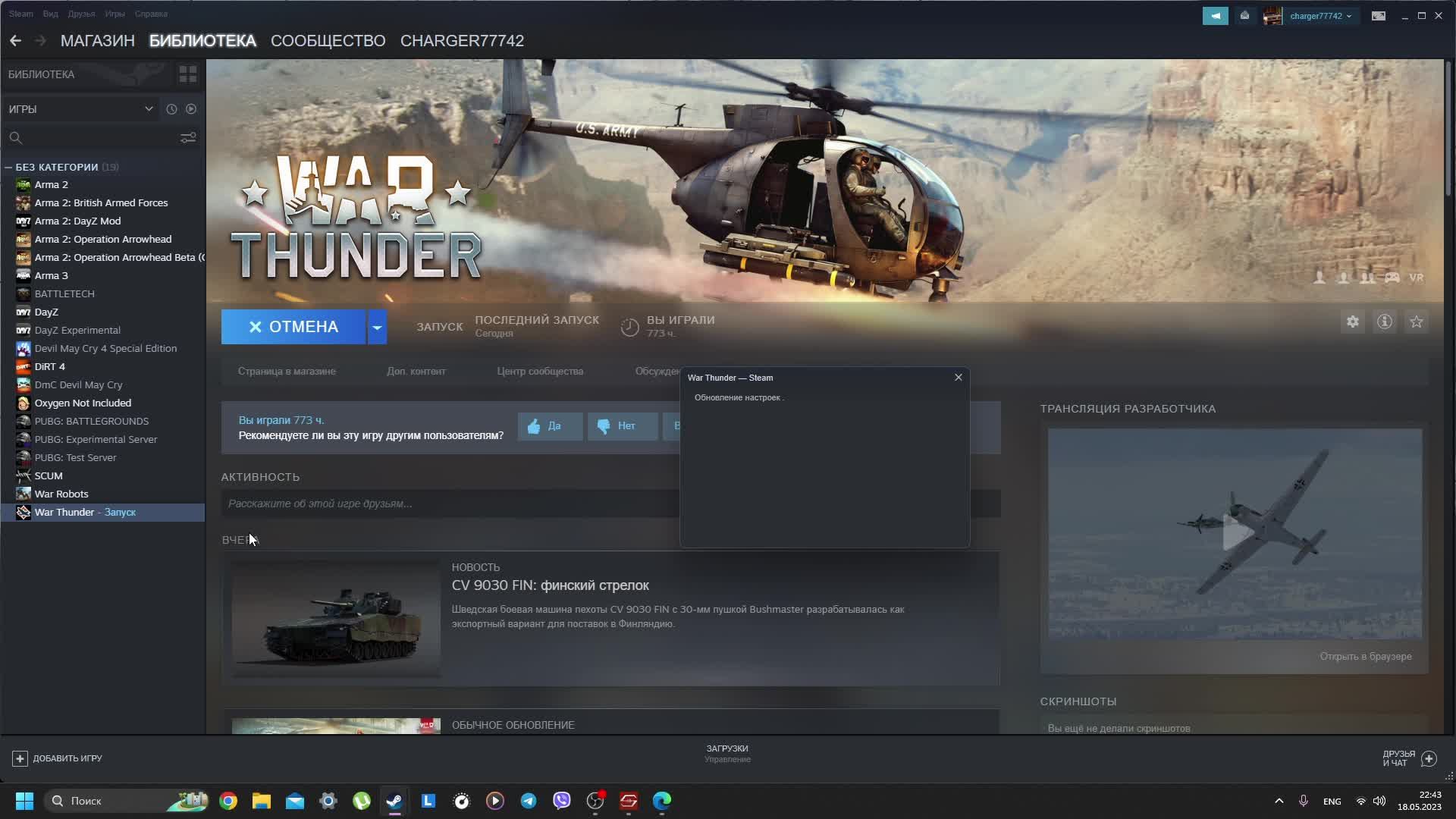Show ready to play games icon
Image resolution: width=1456 pixels, height=819 pixels.
(191, 109)
